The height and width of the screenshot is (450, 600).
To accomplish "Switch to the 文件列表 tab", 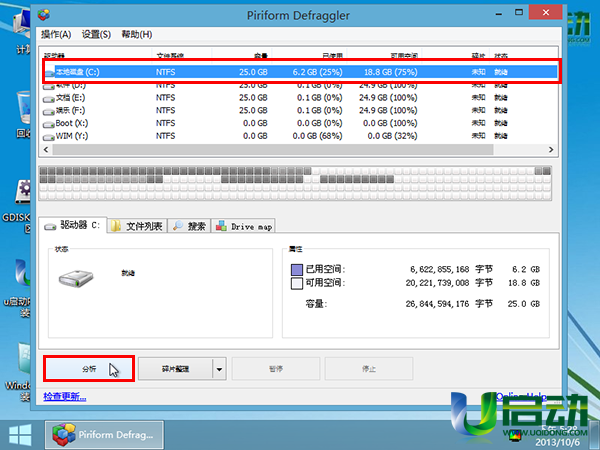I will [137, 226].
